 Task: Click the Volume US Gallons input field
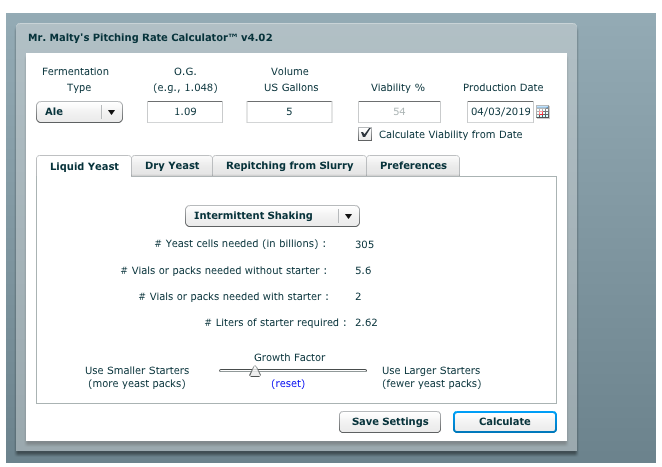point(289,112)
